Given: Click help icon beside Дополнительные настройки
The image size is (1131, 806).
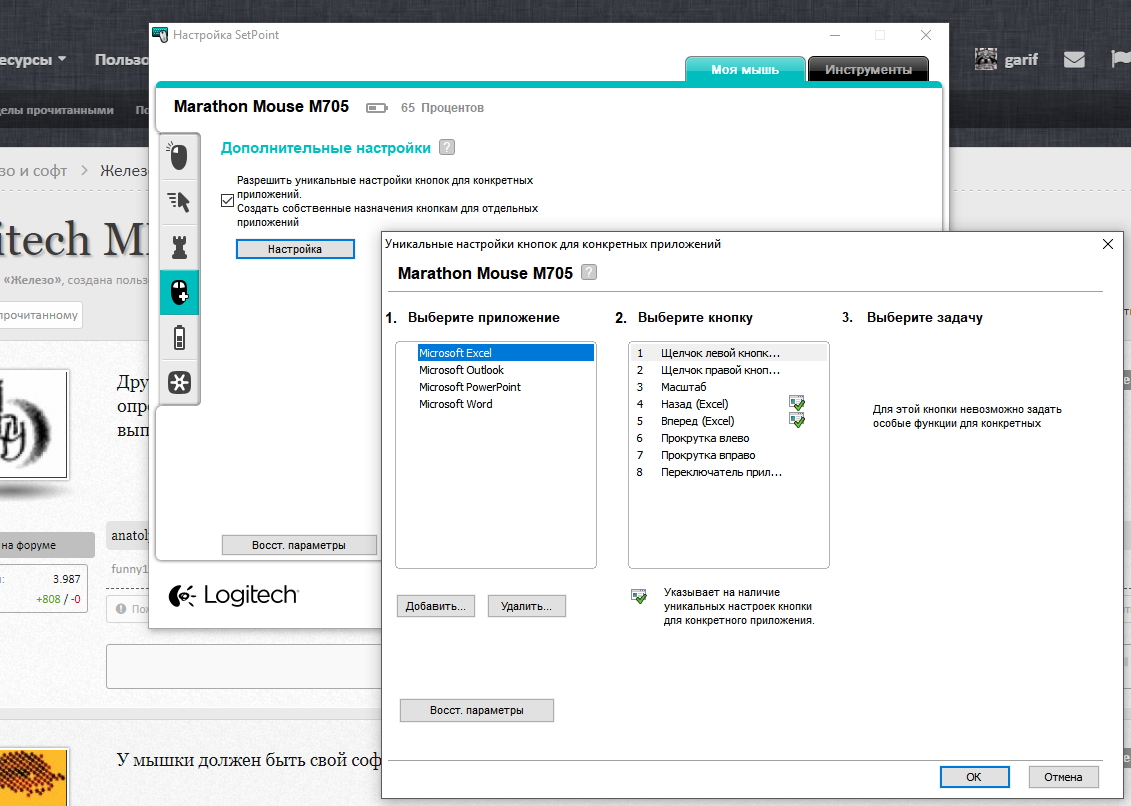Looking at the screenshot, I should 447,147.
